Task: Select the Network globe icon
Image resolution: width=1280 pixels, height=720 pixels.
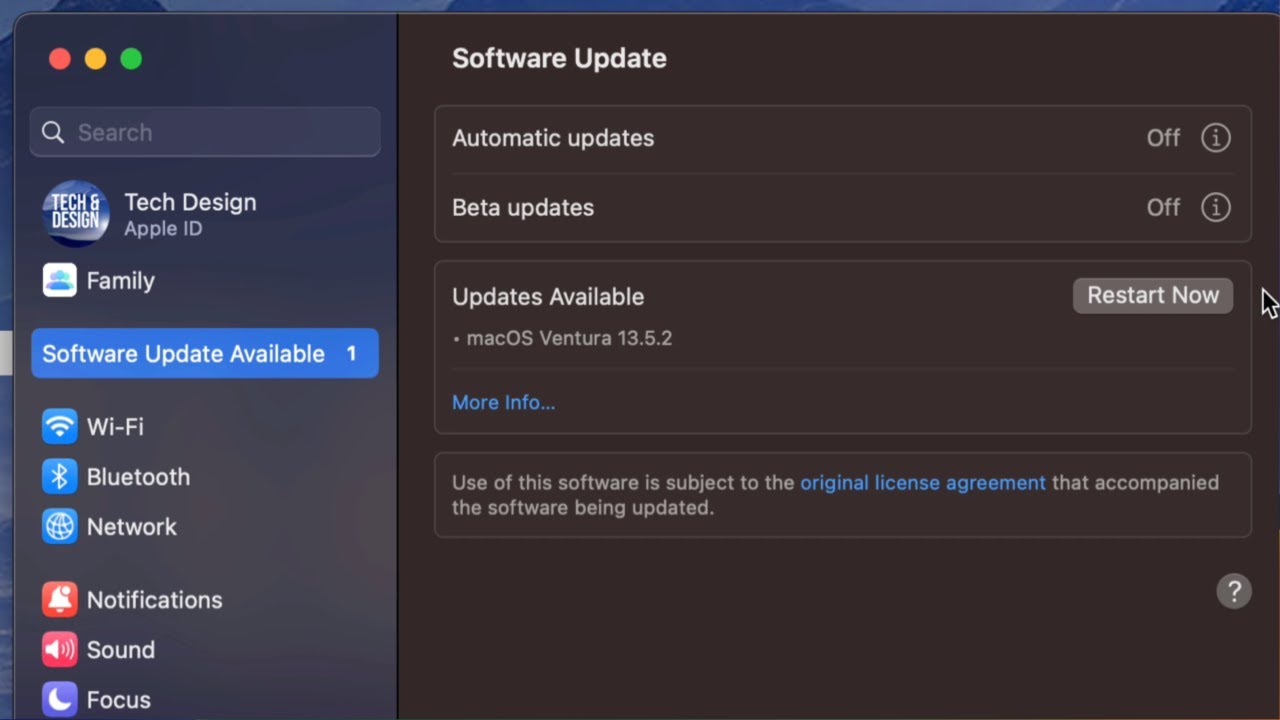Action: pos(60,527)
